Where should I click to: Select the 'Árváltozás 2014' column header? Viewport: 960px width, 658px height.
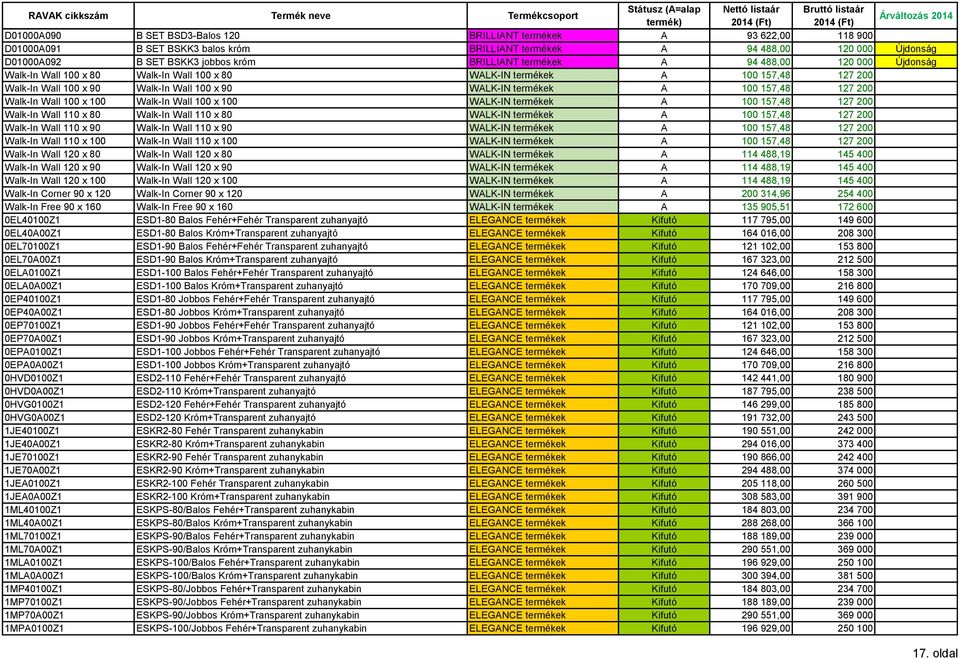coord(916,16)
